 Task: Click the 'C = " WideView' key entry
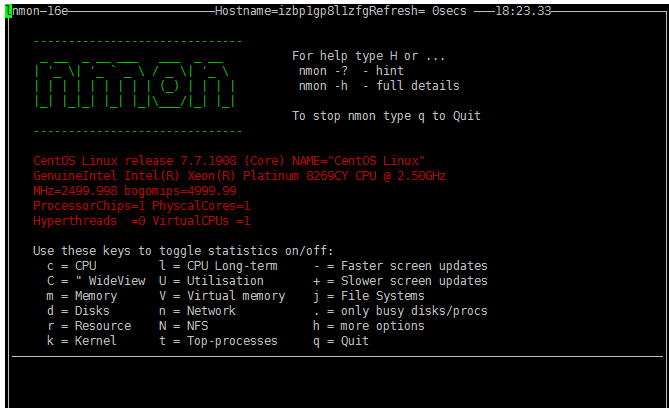click(x=96, y=281)
